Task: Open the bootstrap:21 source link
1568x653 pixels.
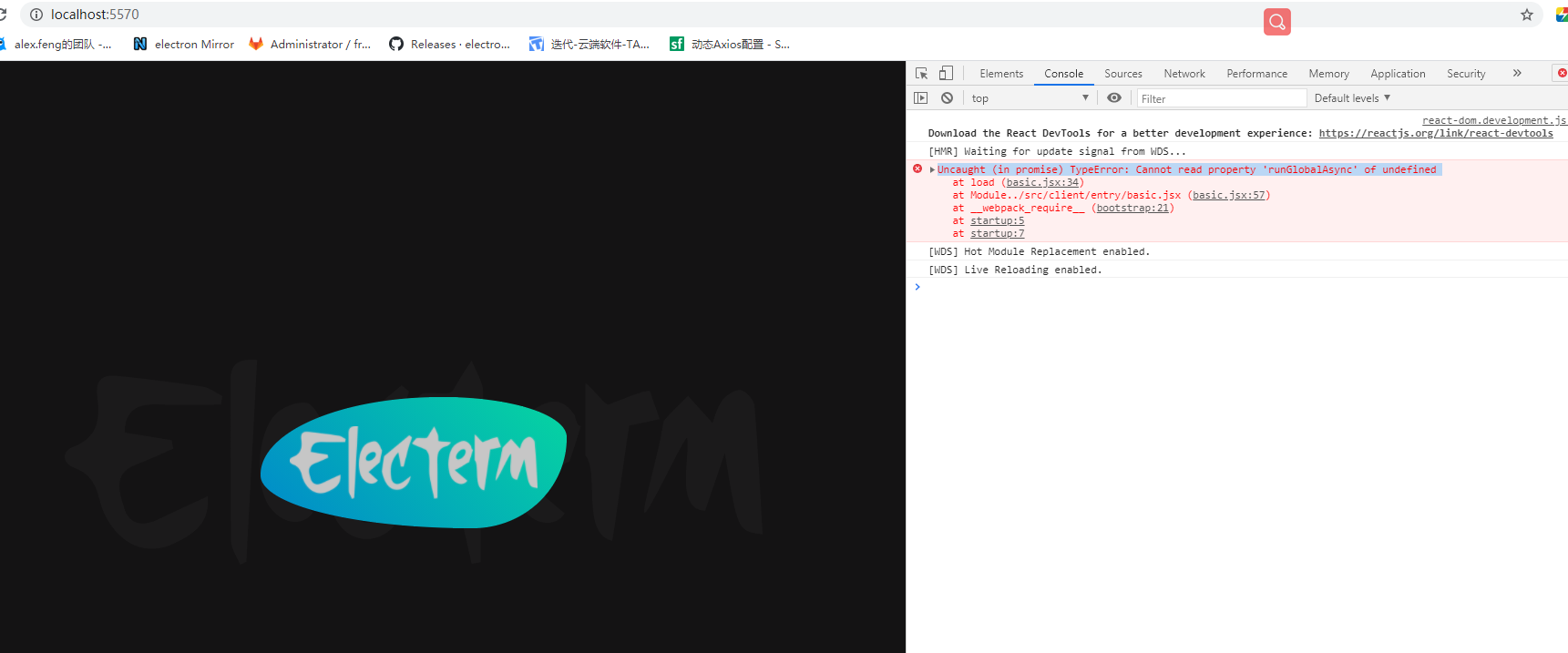Action: (1132, 208)
